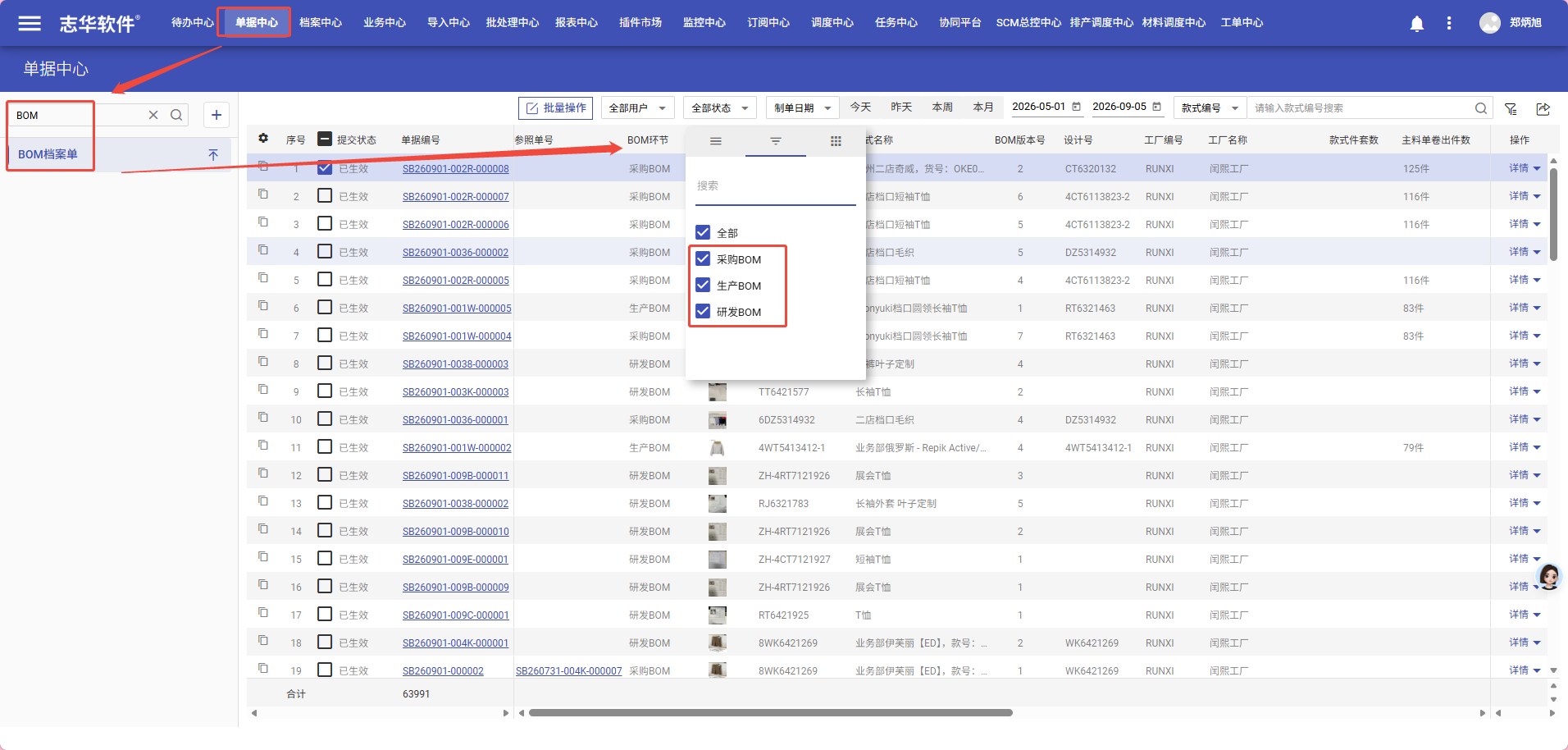
Task: Open calendar for start date 2026-05-01
Action: pos(1076,107)
